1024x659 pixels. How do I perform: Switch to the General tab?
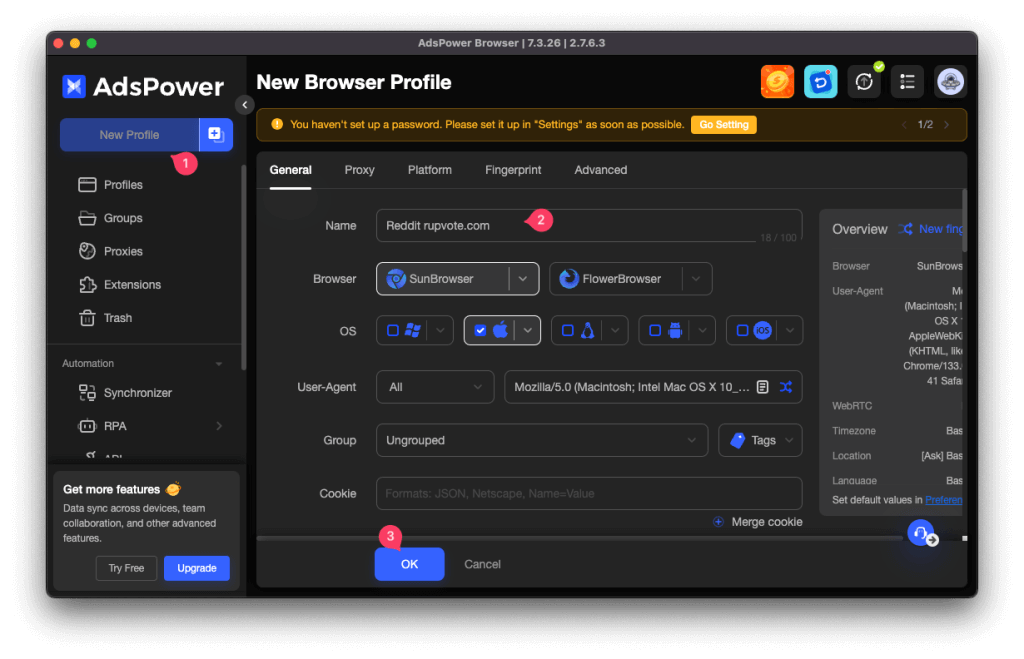(x=291, y=170)
